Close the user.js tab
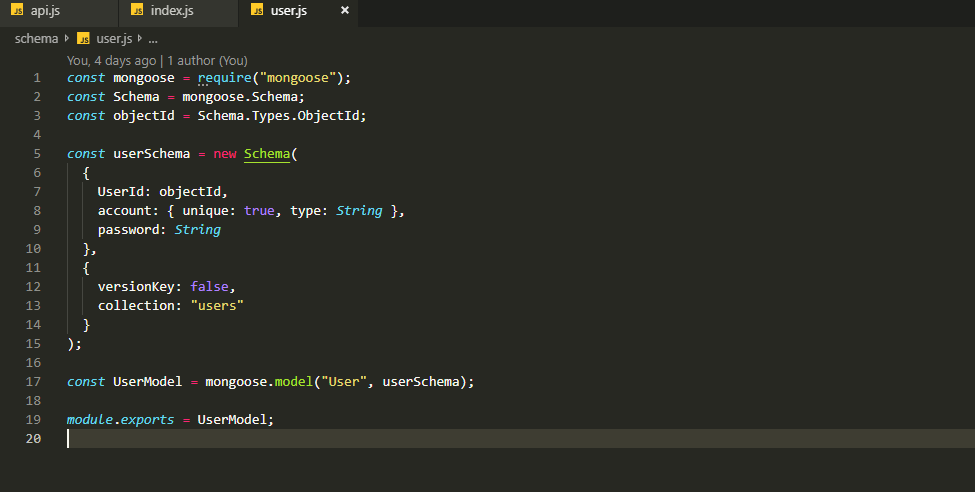The height and width of the screenshot is (492, 975). (x=345, y=11)
